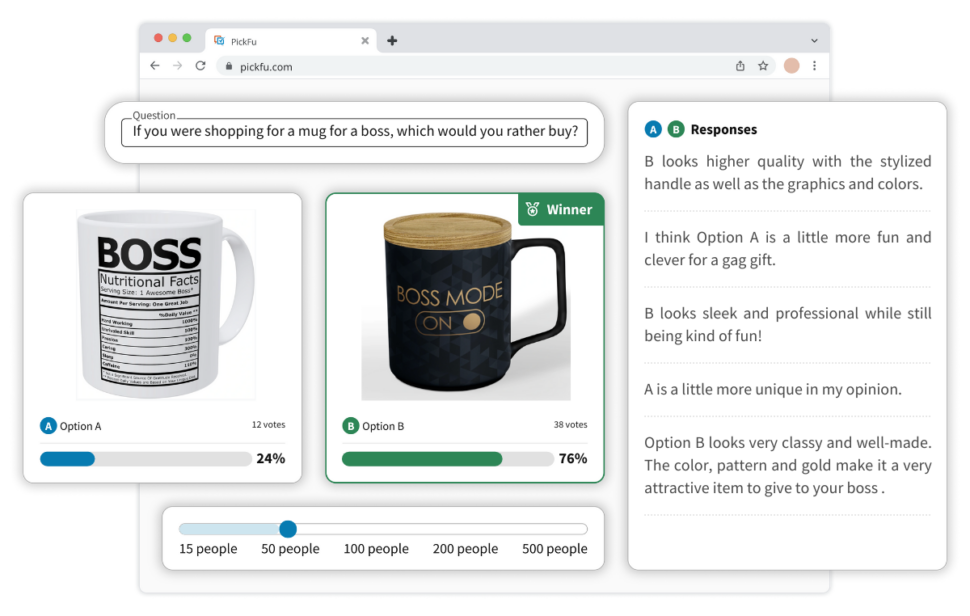This screenshot has width=970, height=616.
Task: Open the profile avatar in toolbar
Action: [791, 66]
